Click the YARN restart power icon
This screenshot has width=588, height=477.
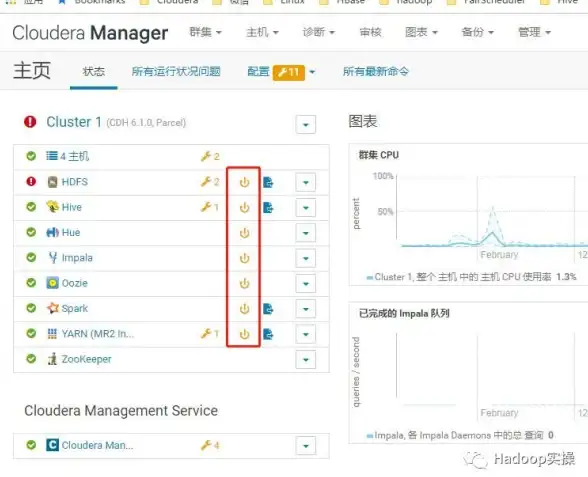244,334
